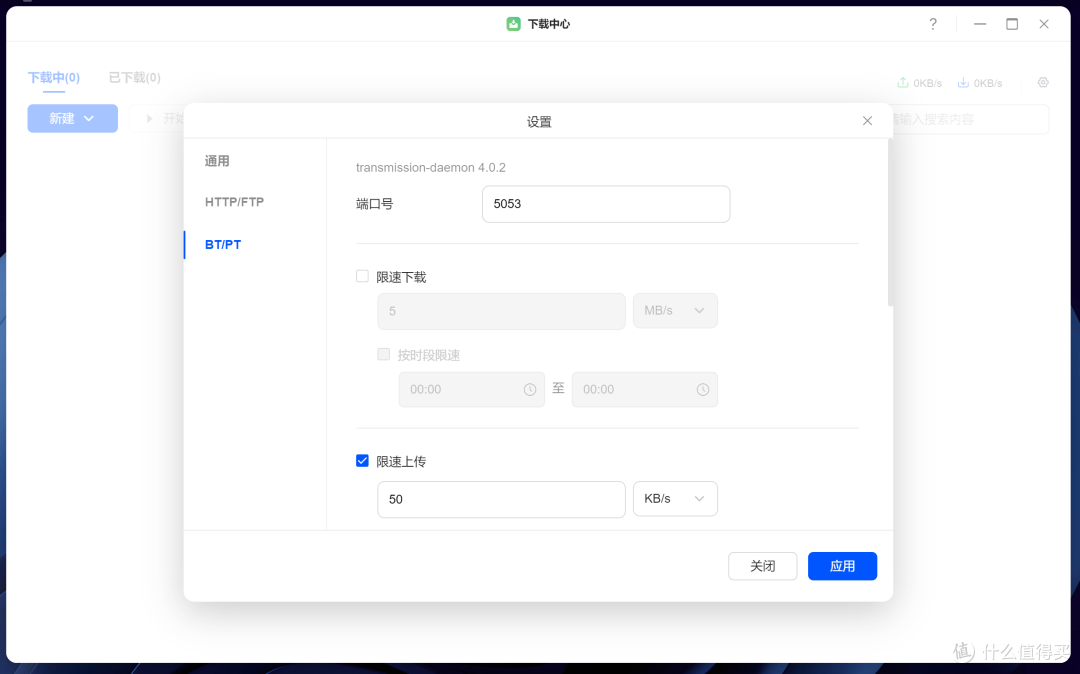Click the upload speed arrow icon

pyautogui.click(x=902, y=83)
